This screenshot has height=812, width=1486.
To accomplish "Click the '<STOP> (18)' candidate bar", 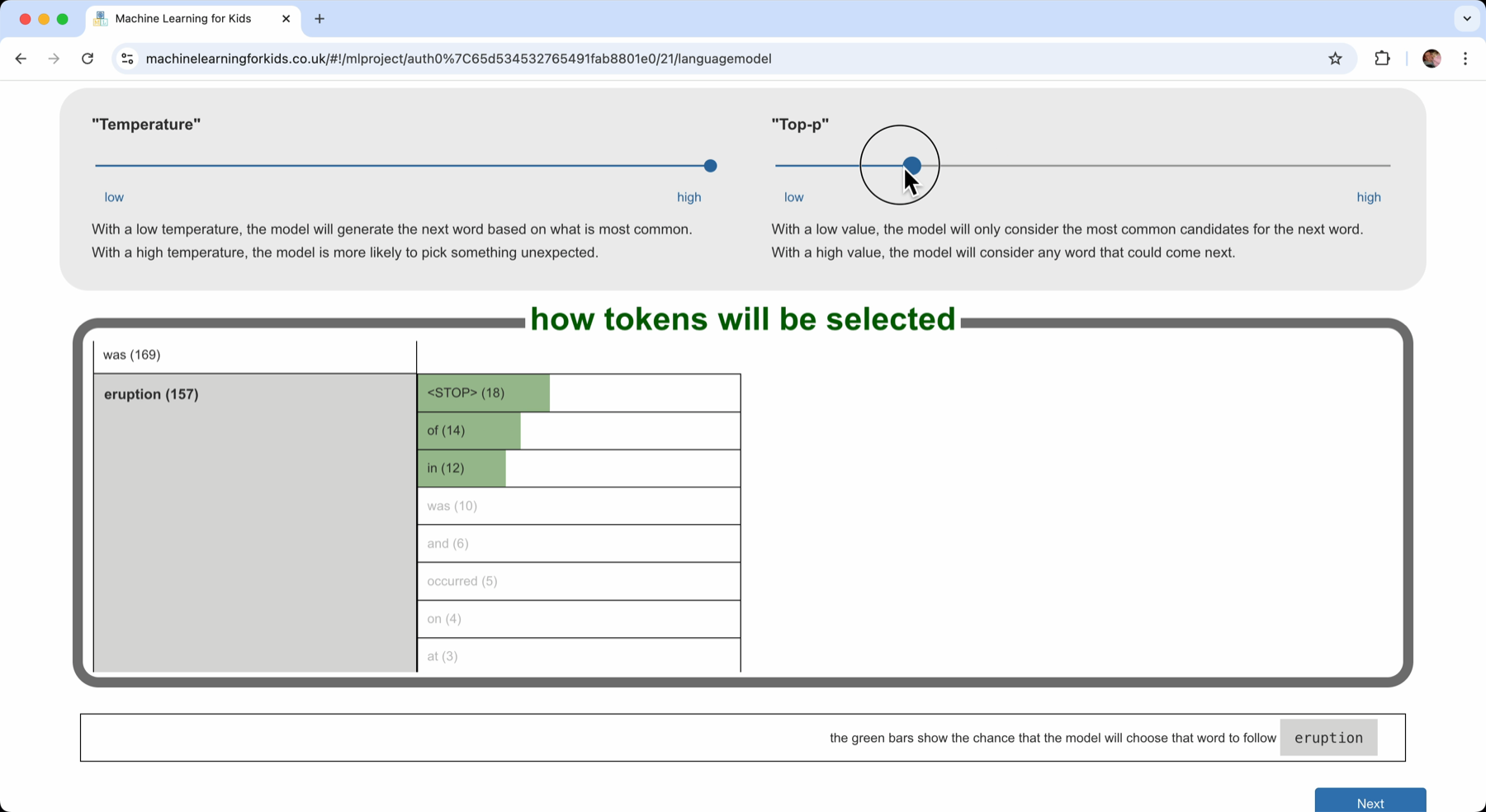I will (578, 393).
